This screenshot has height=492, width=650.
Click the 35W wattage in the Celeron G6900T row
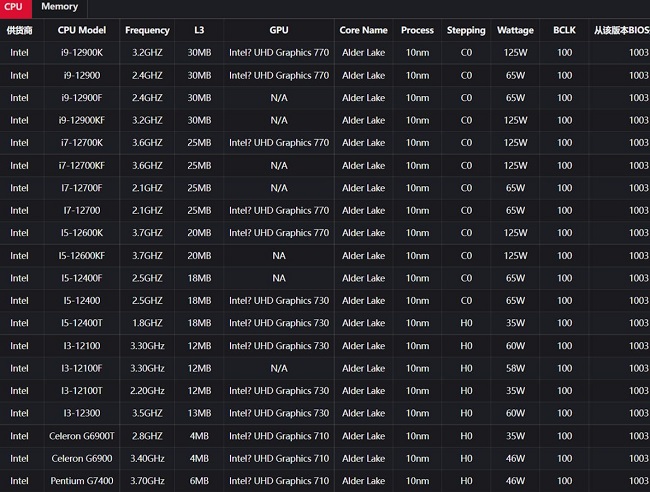[x=515, y=436]
